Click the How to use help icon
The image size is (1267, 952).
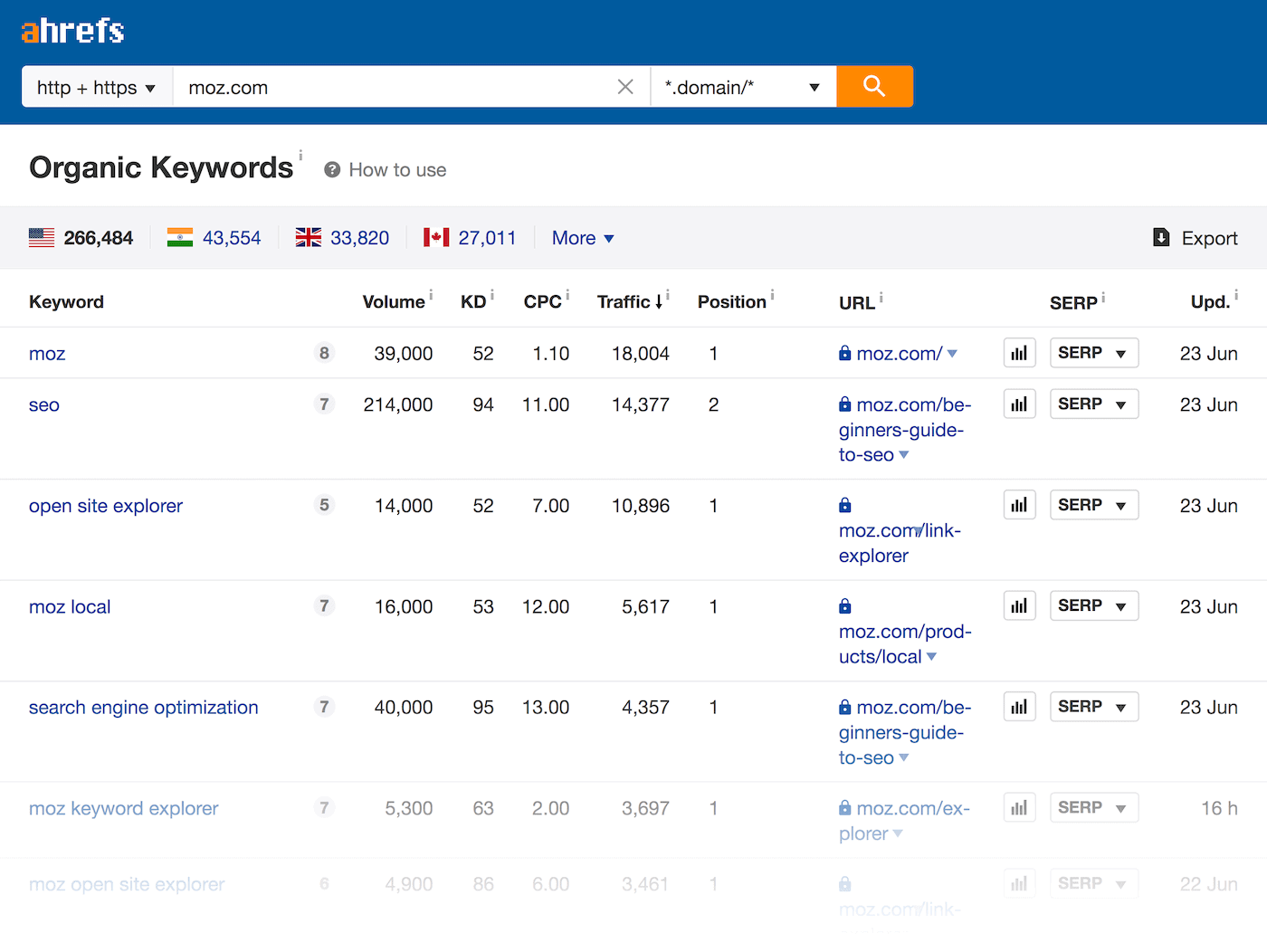tap(332, 170)
